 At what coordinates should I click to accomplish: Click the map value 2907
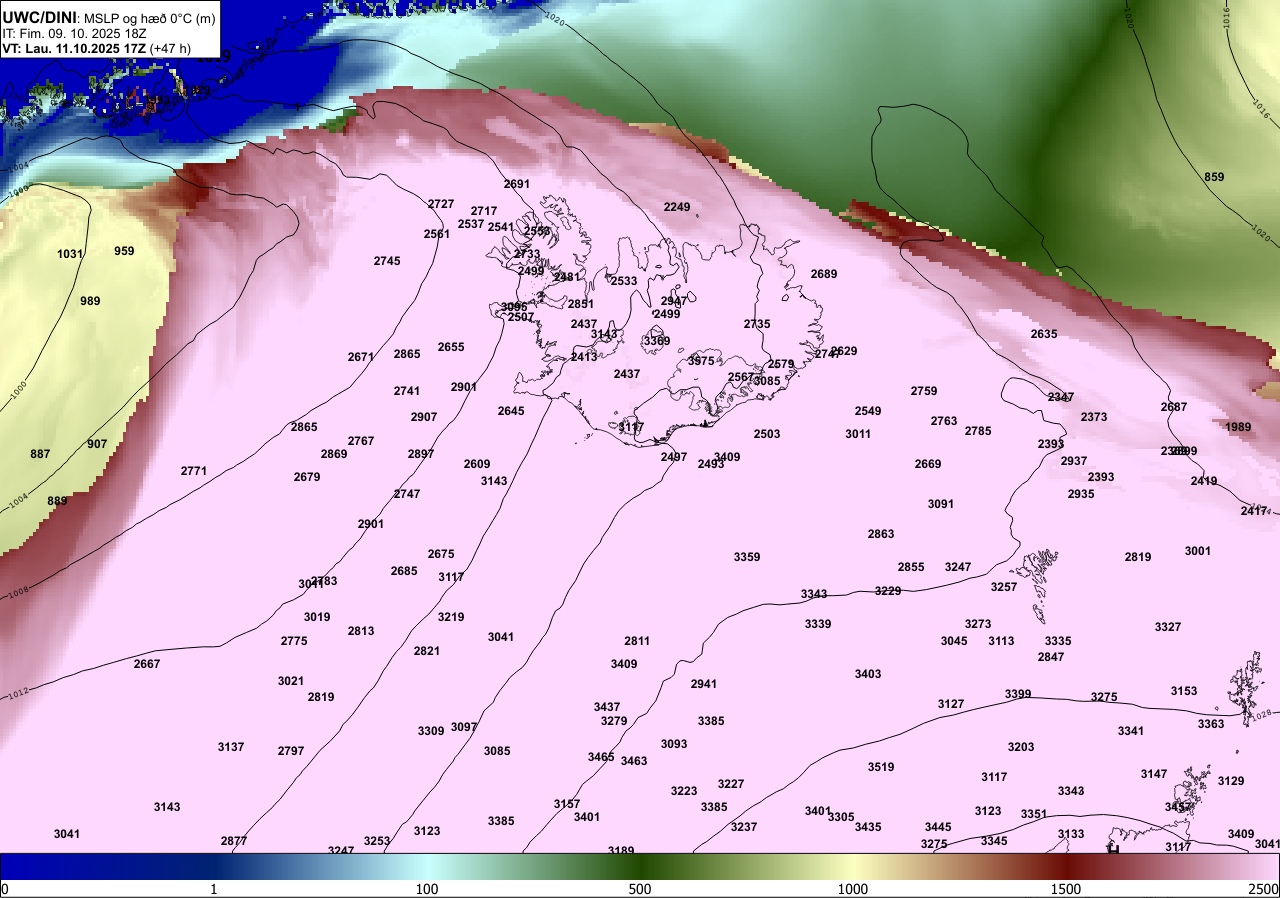click(424, 417)
